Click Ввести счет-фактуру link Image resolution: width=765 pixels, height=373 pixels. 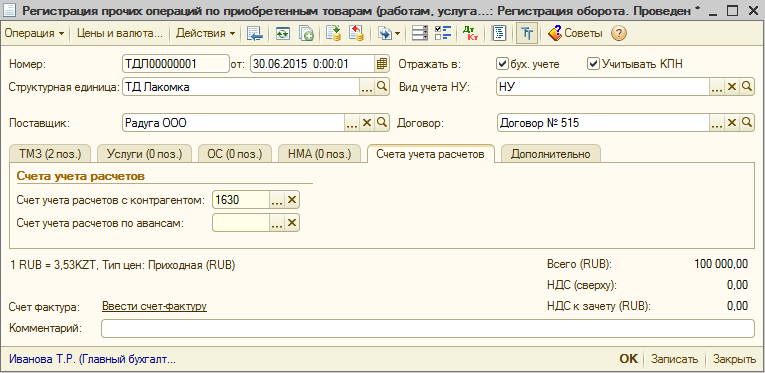pos(155,306)
